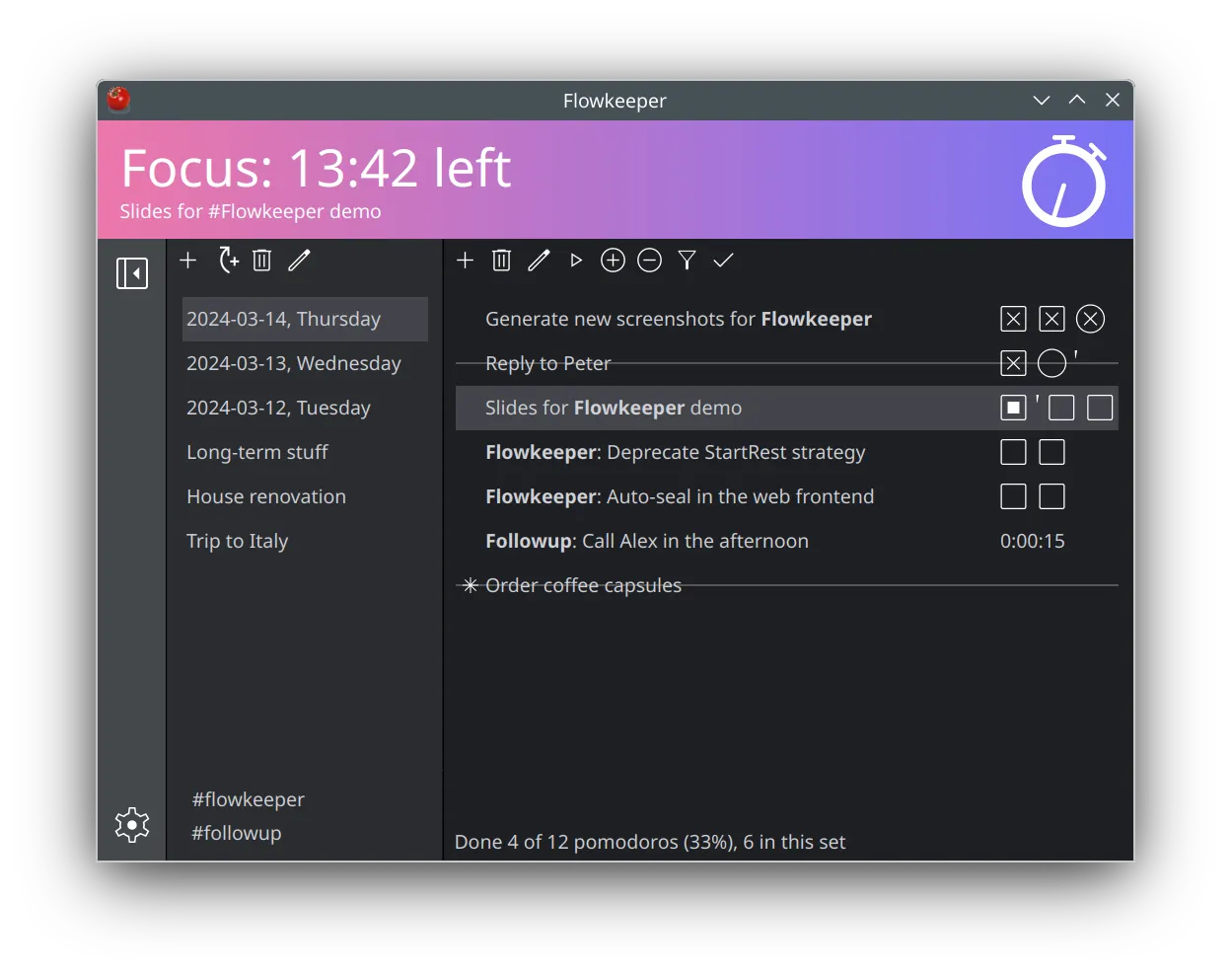This screenshot has width=1232, height=976.
Task: Click the stopwatch timer icon in header
Action: [1064, 181]
